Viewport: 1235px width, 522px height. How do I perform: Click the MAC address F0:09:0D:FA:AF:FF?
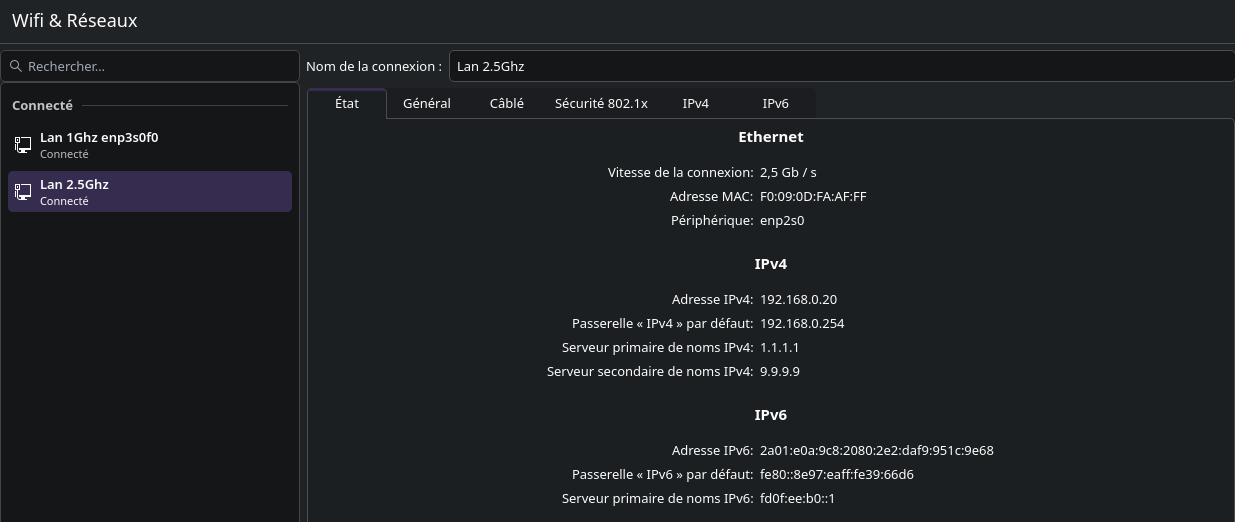[x=813, y=197]
